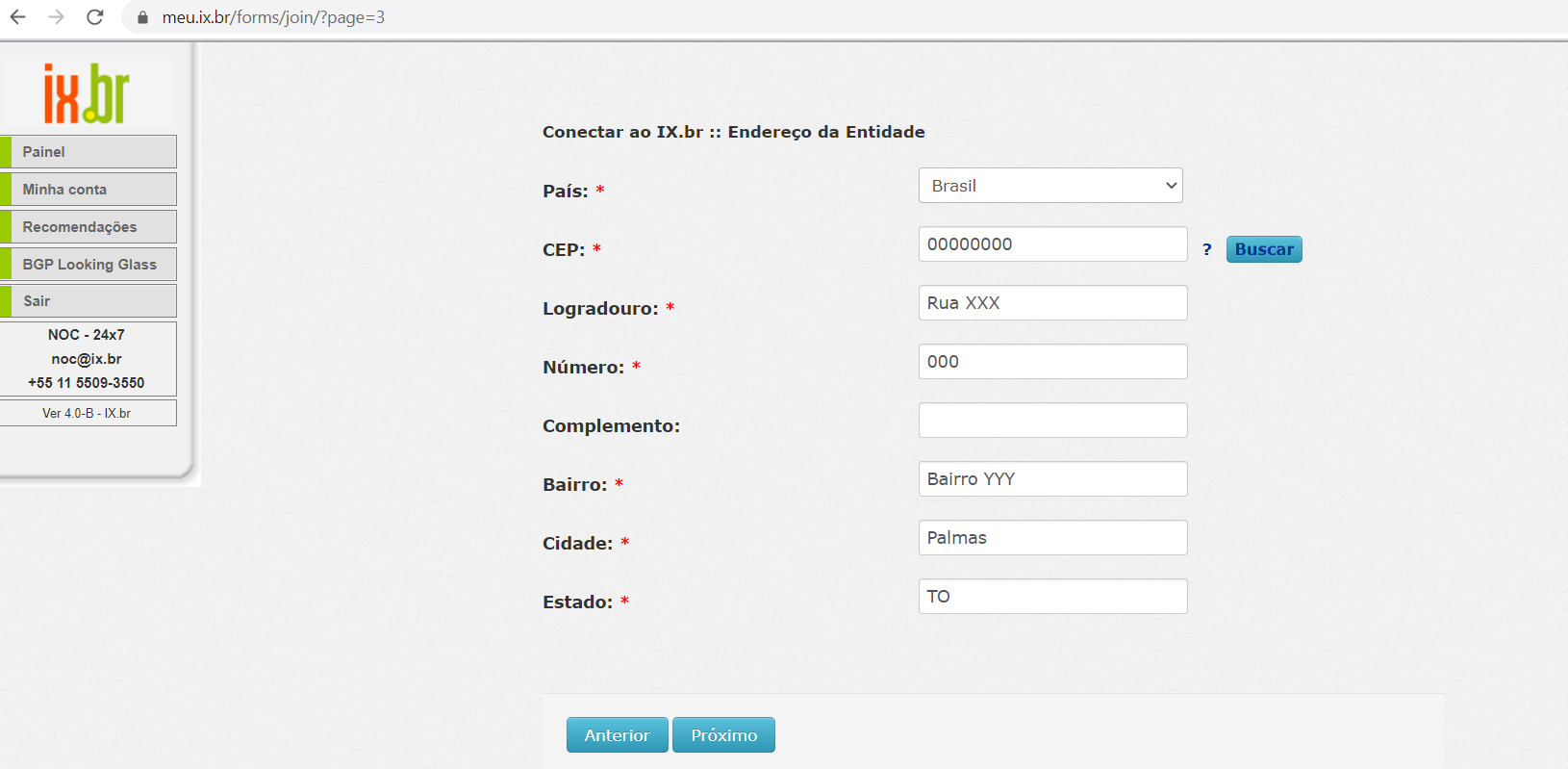The width and height of the screenshot is (1568, 769).
Task: Click the Anterior button
Action: coord(618,735)
